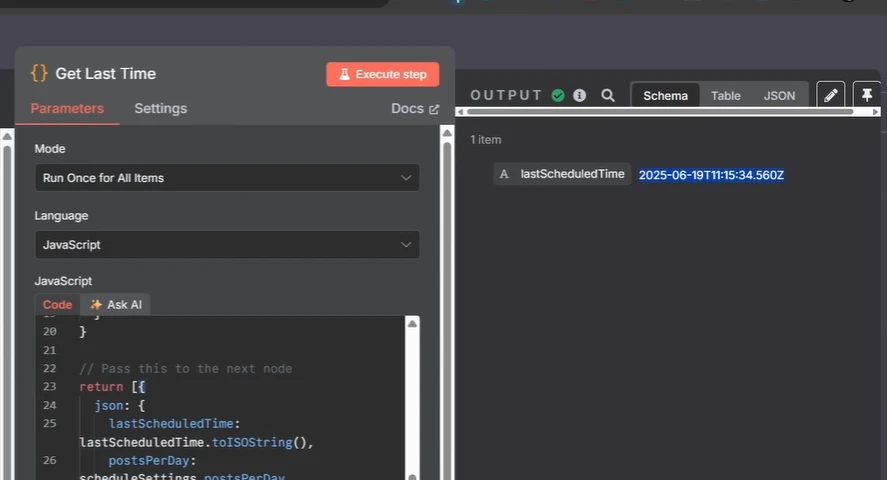Click the code editor scrollbar up arrow

412,323
